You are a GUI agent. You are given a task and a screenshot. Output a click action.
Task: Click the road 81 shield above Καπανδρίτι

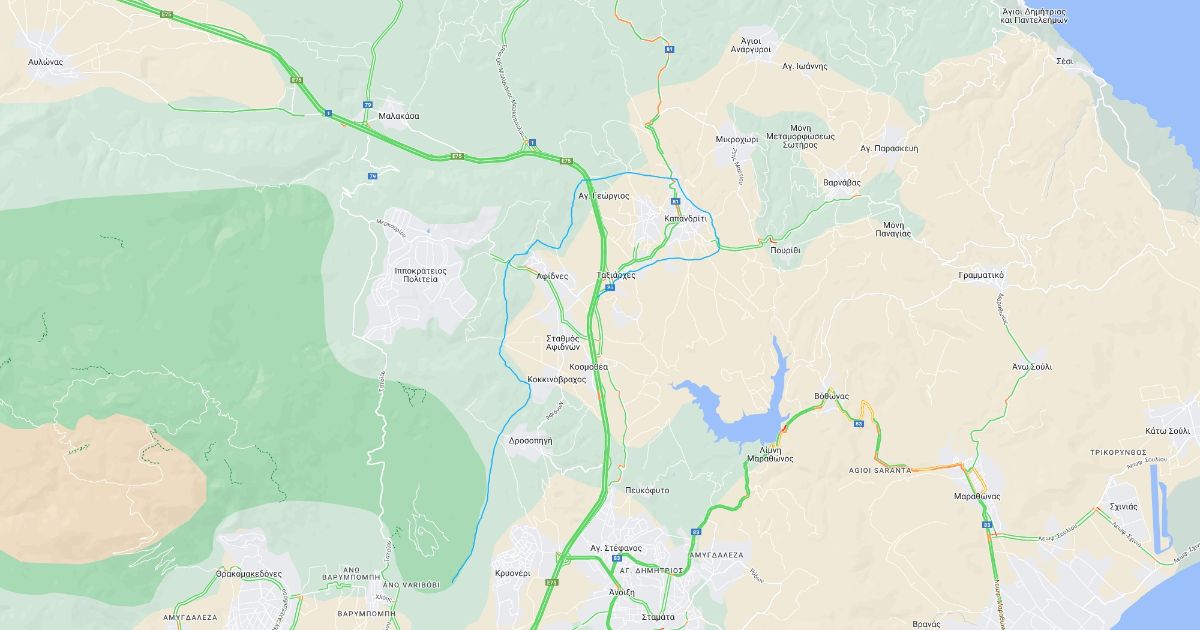(674, 201)
